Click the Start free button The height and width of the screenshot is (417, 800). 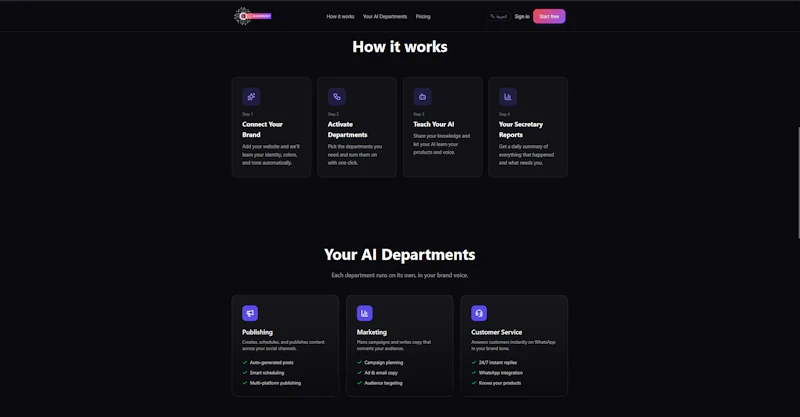549,16
